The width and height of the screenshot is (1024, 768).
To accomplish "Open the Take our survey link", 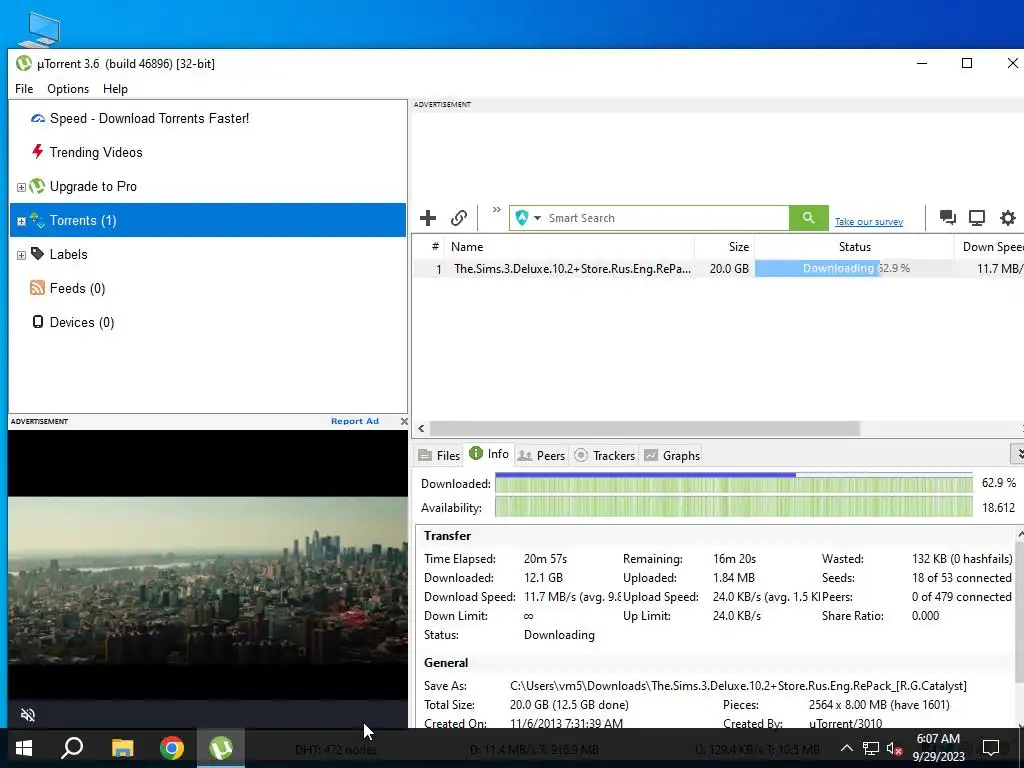I will (x=869, y=221).
